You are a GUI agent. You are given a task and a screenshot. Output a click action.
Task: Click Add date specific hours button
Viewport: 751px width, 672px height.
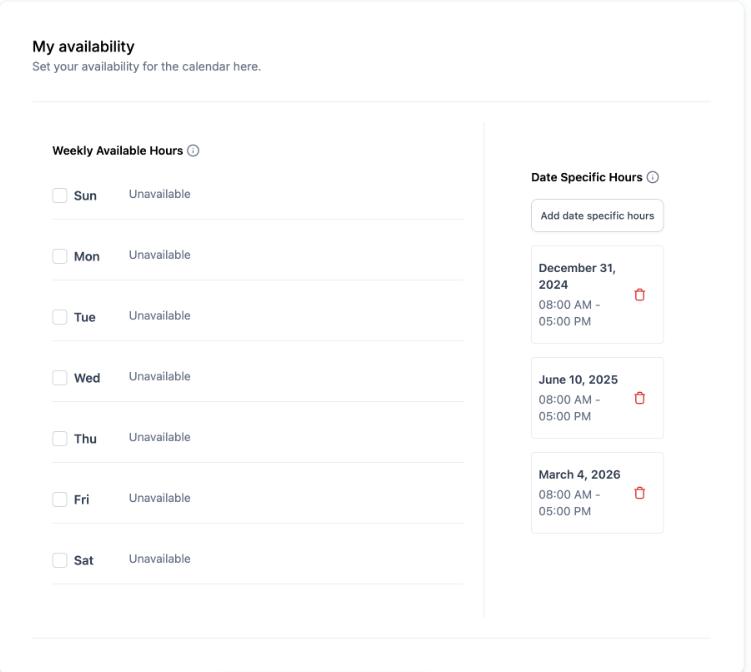597,216
